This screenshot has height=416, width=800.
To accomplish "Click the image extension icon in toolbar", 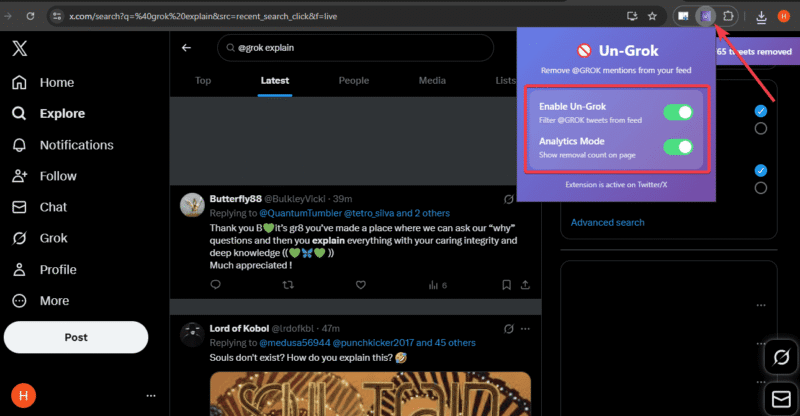I will pos(683,16).
